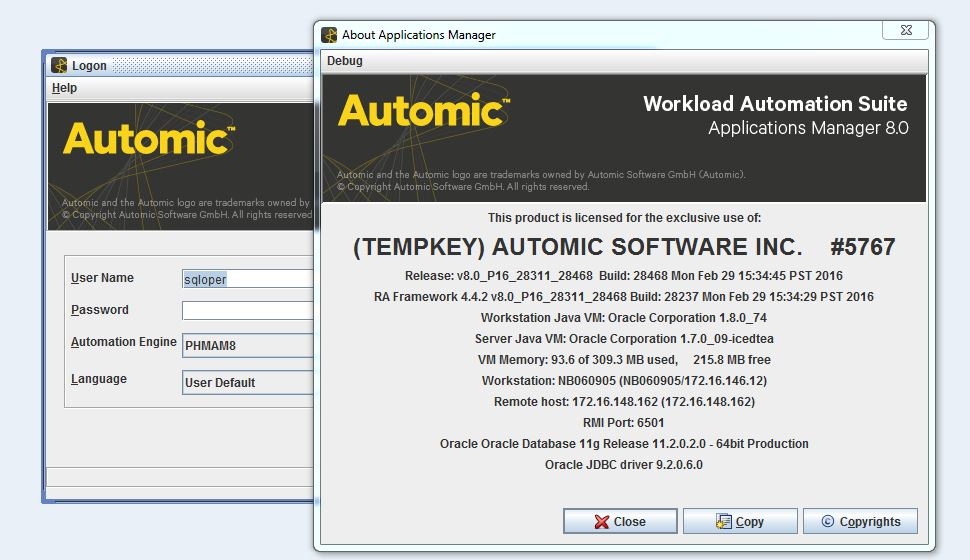Click the About Applications Manager title bar icon
Viewport: 970px width, 560px height.
click(x=329, y=35)
